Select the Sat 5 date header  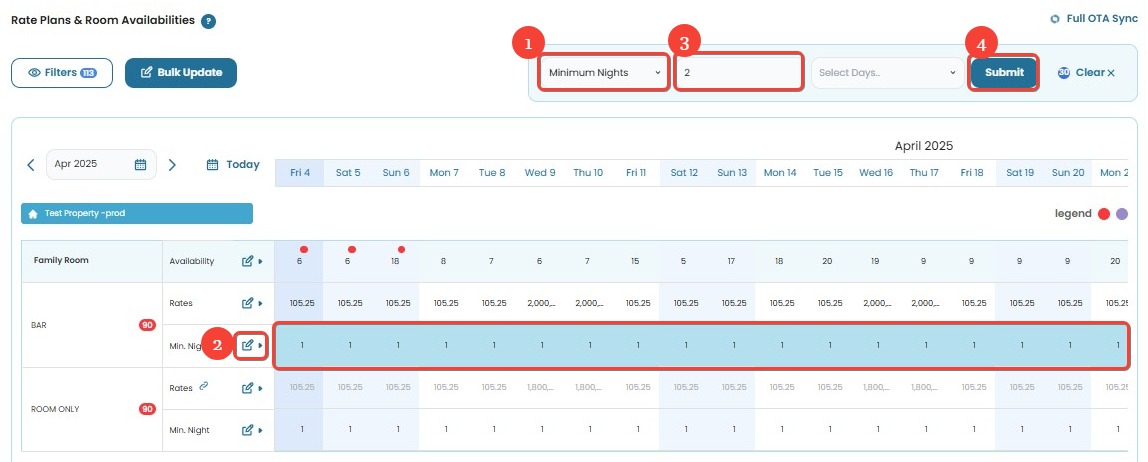(348, 173)
